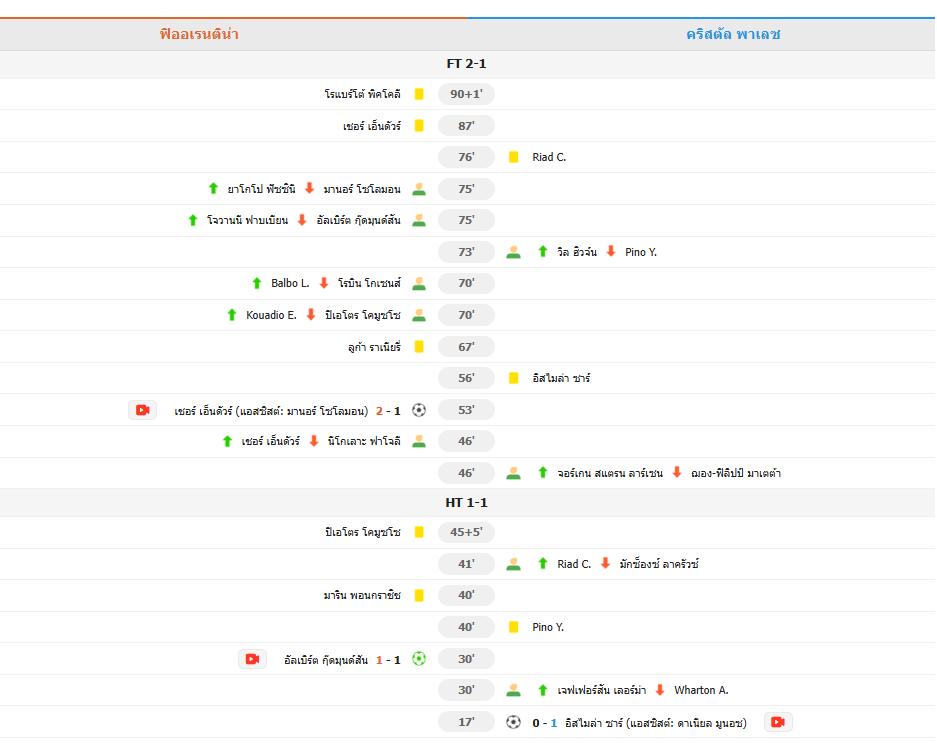Click the green arrow next to Balbo L.
This screenshot has width=937, height=743.
(x=259, y=283)
